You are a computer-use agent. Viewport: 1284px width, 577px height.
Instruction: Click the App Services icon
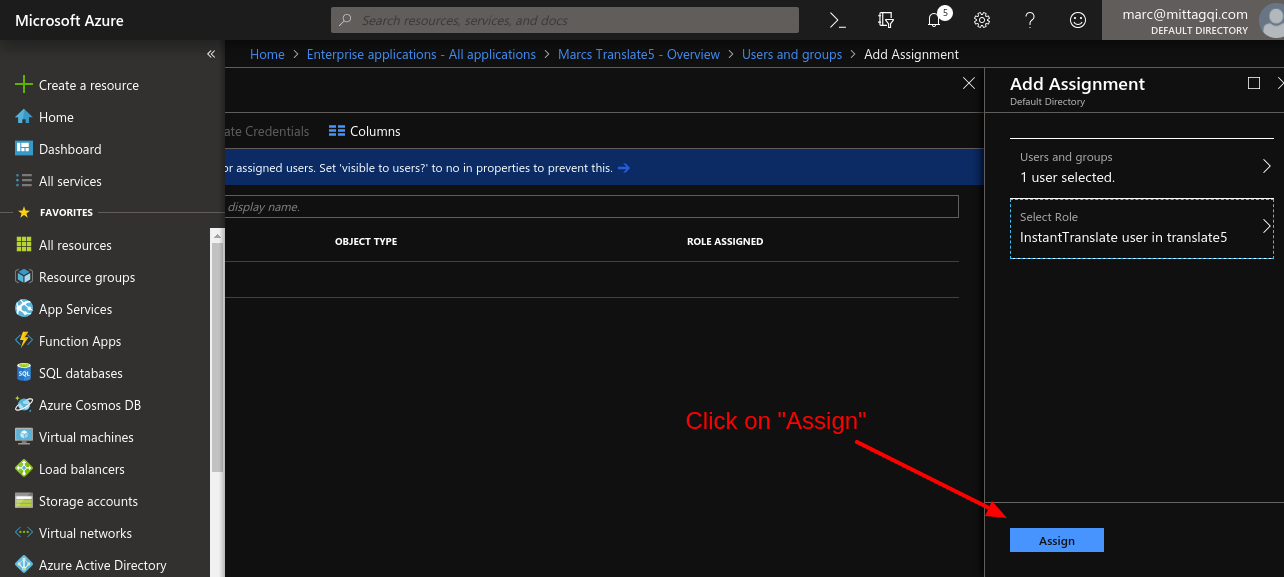[24, 309]
